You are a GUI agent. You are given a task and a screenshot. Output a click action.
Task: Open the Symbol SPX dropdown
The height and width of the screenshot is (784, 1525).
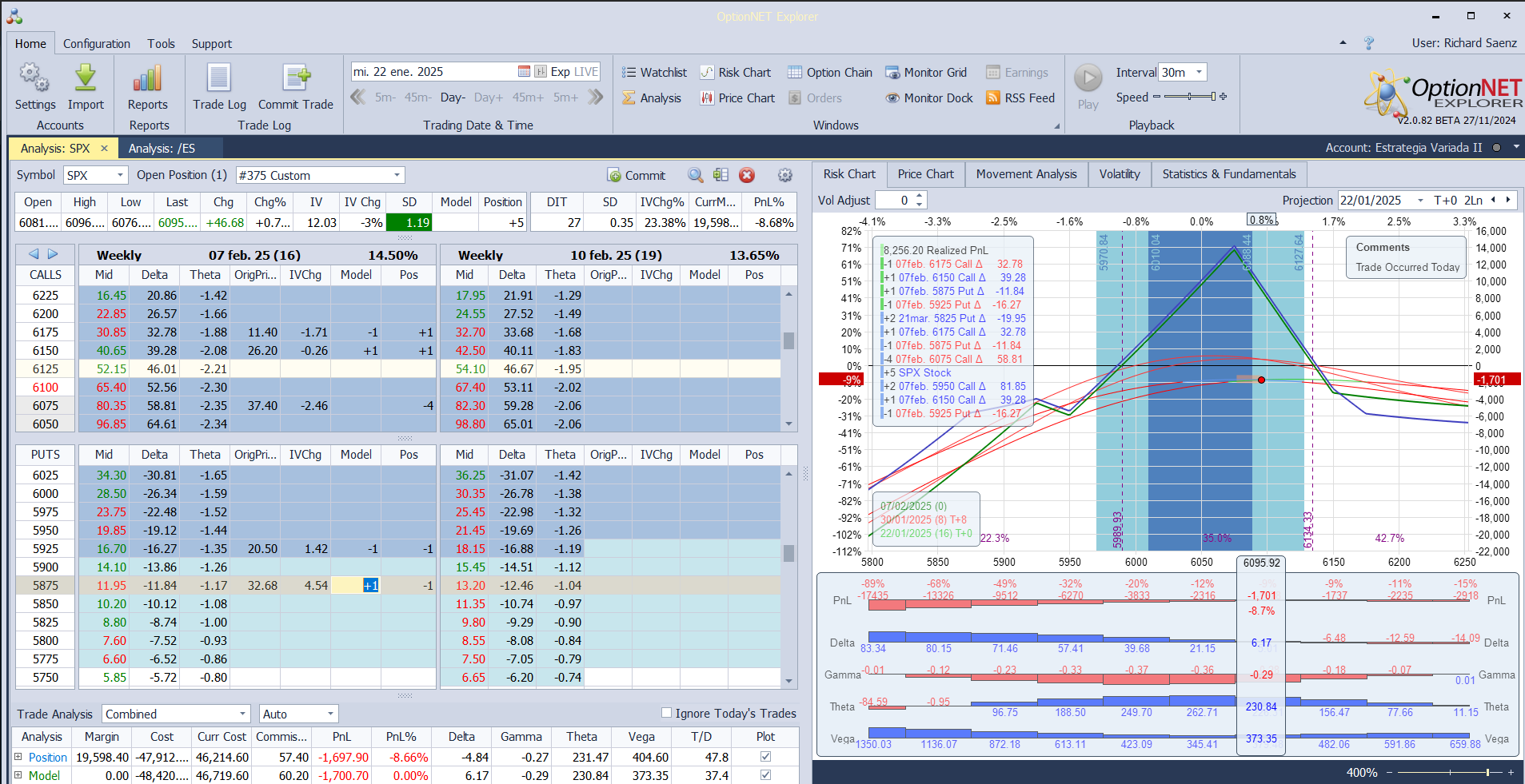(121, 175)
